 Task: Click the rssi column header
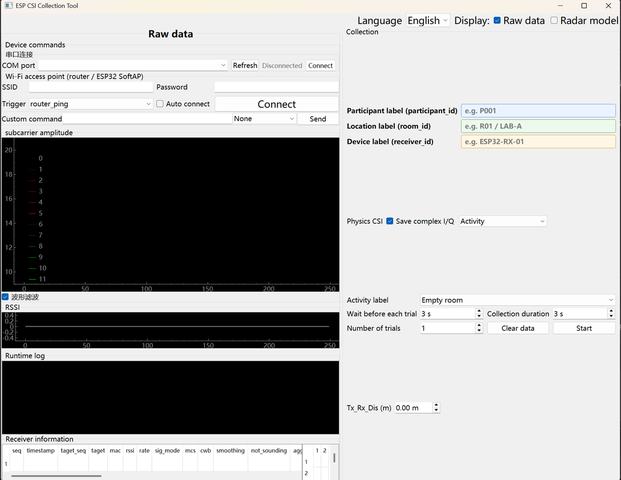click(x=130, y=450)
